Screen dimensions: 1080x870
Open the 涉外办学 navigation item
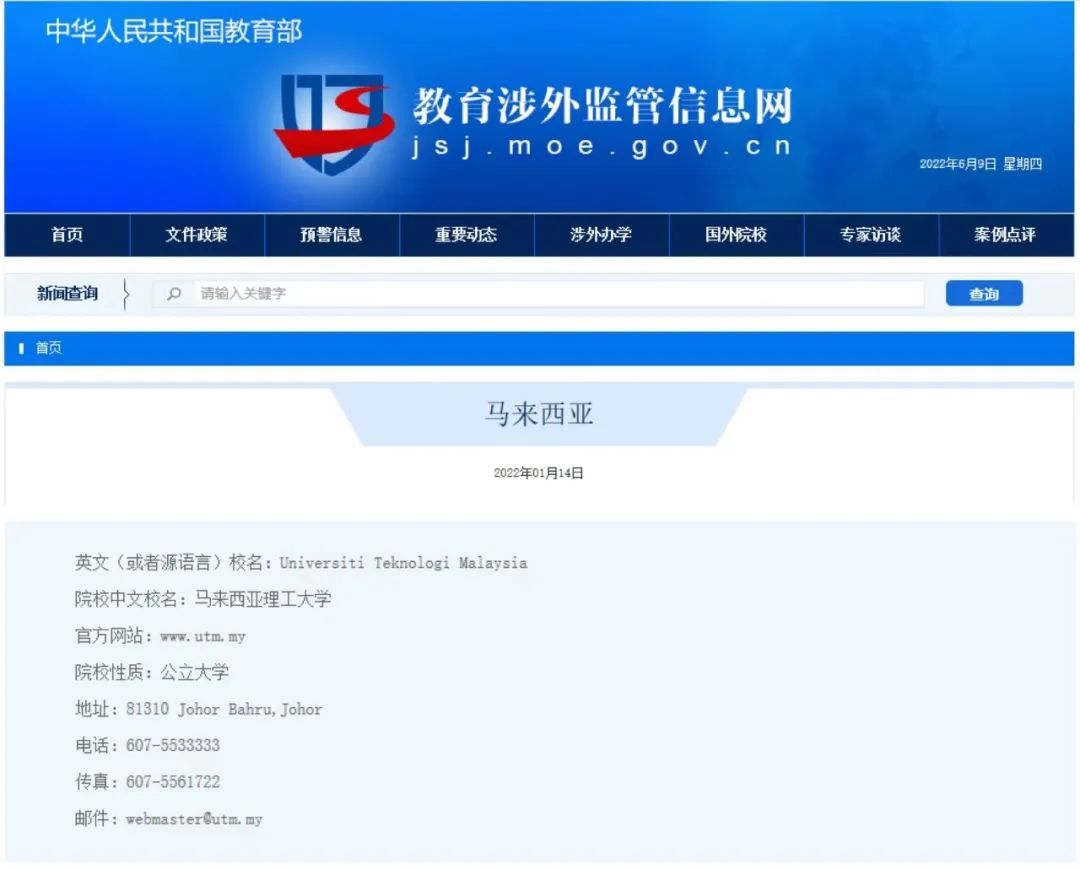601,235
